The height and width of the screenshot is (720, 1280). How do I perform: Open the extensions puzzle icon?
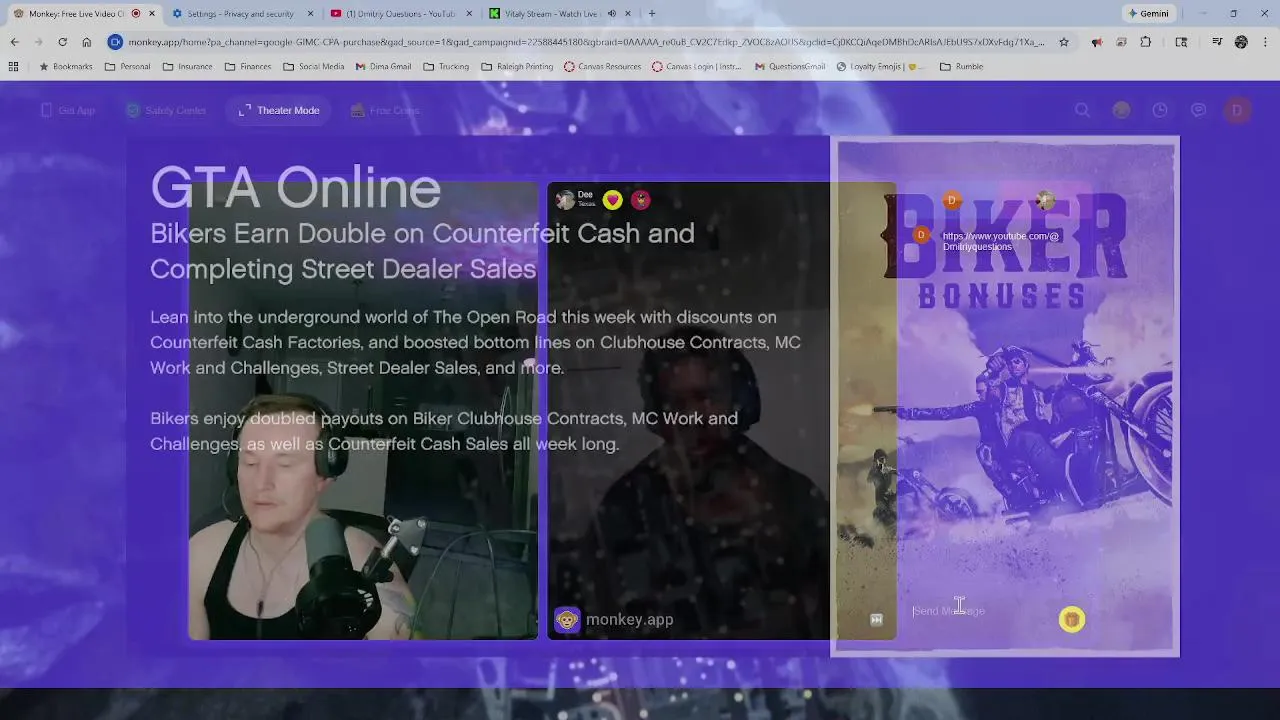click(1146, 42)
